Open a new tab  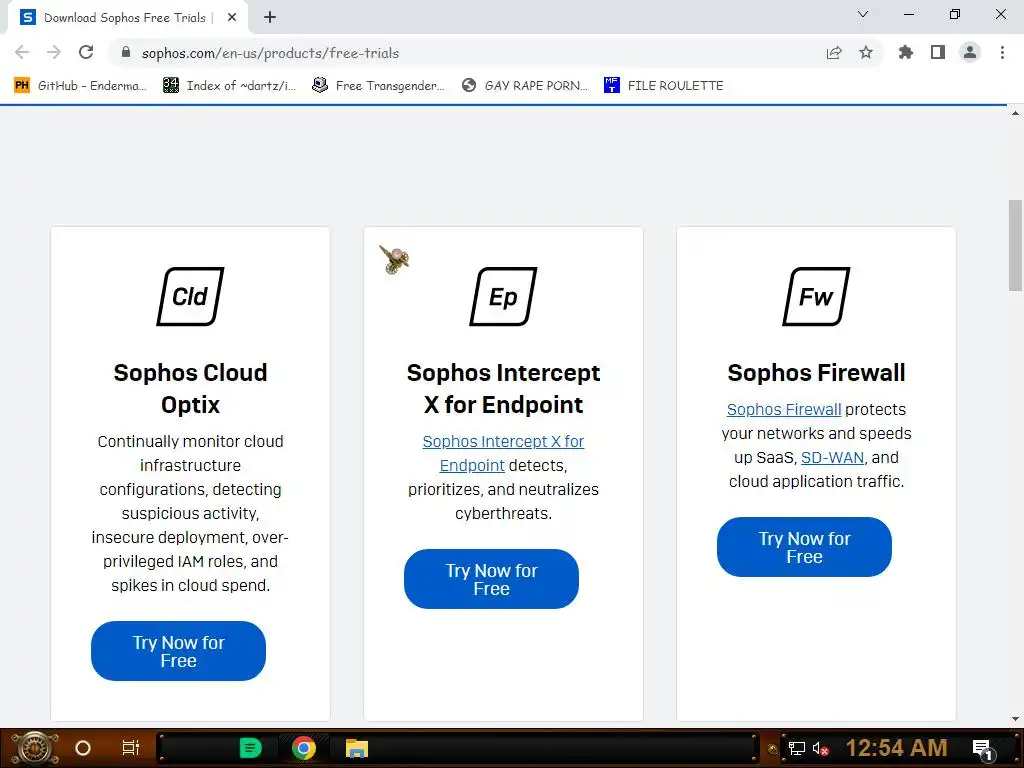(x=270, y=18)
